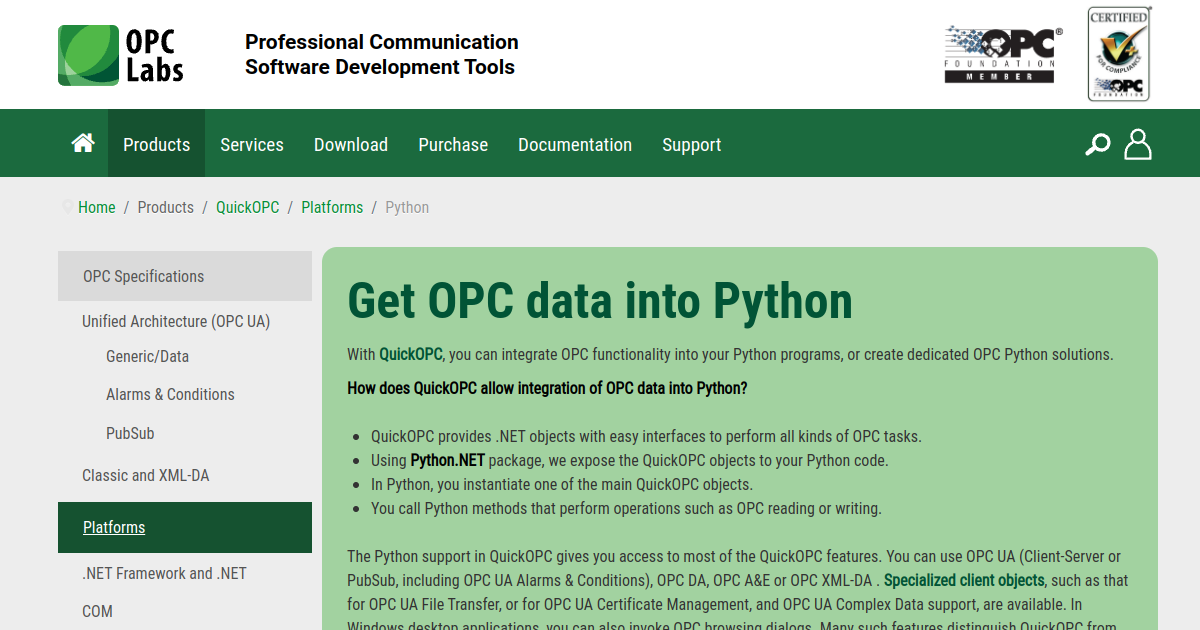The height and width of the screenshot is (630, 1200).
Task: Open .NET Framework and .NET sidebar item
Action: (x=164, y=573)
